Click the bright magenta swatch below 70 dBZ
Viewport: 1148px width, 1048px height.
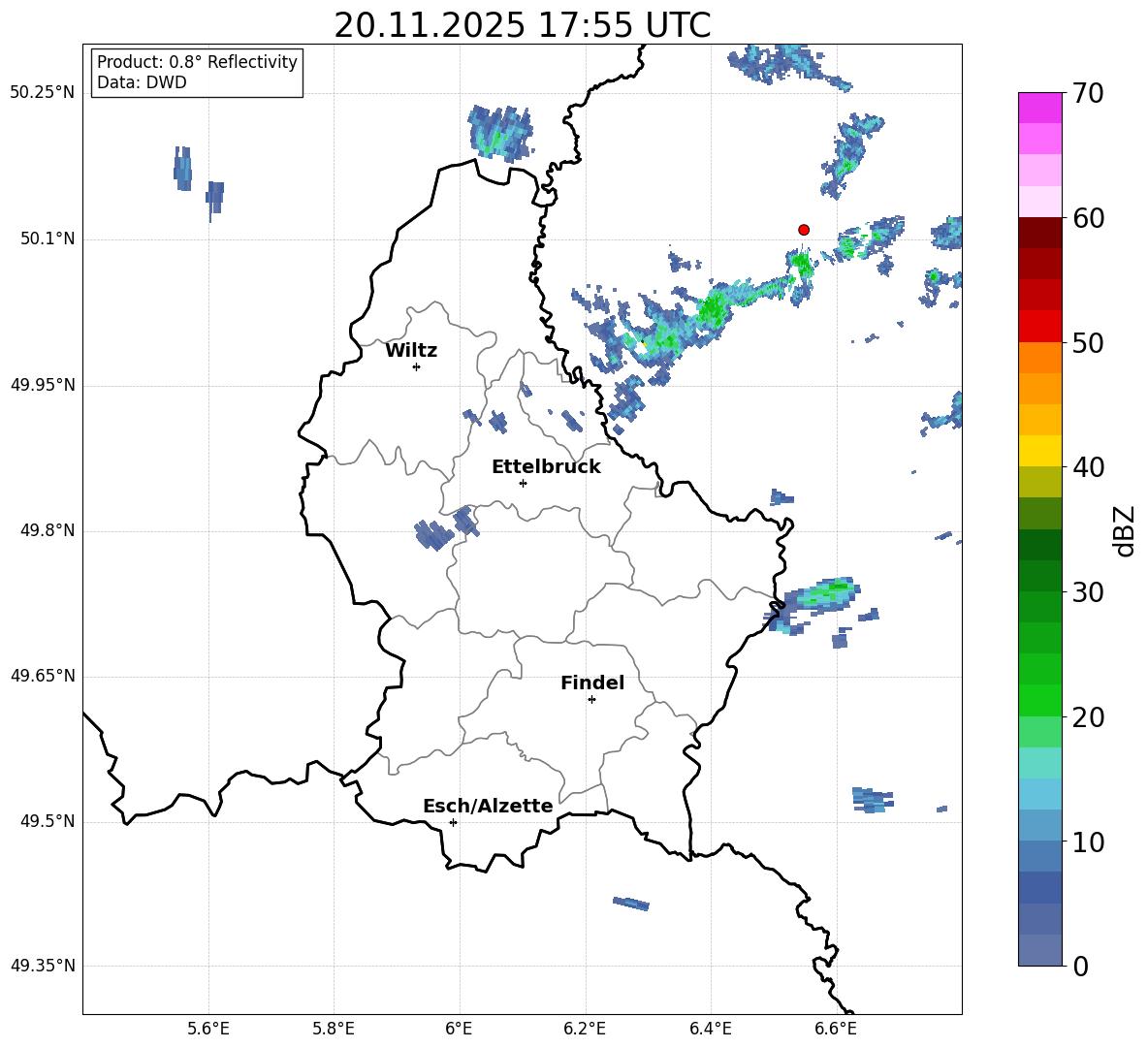click(x=1040, y=109)
